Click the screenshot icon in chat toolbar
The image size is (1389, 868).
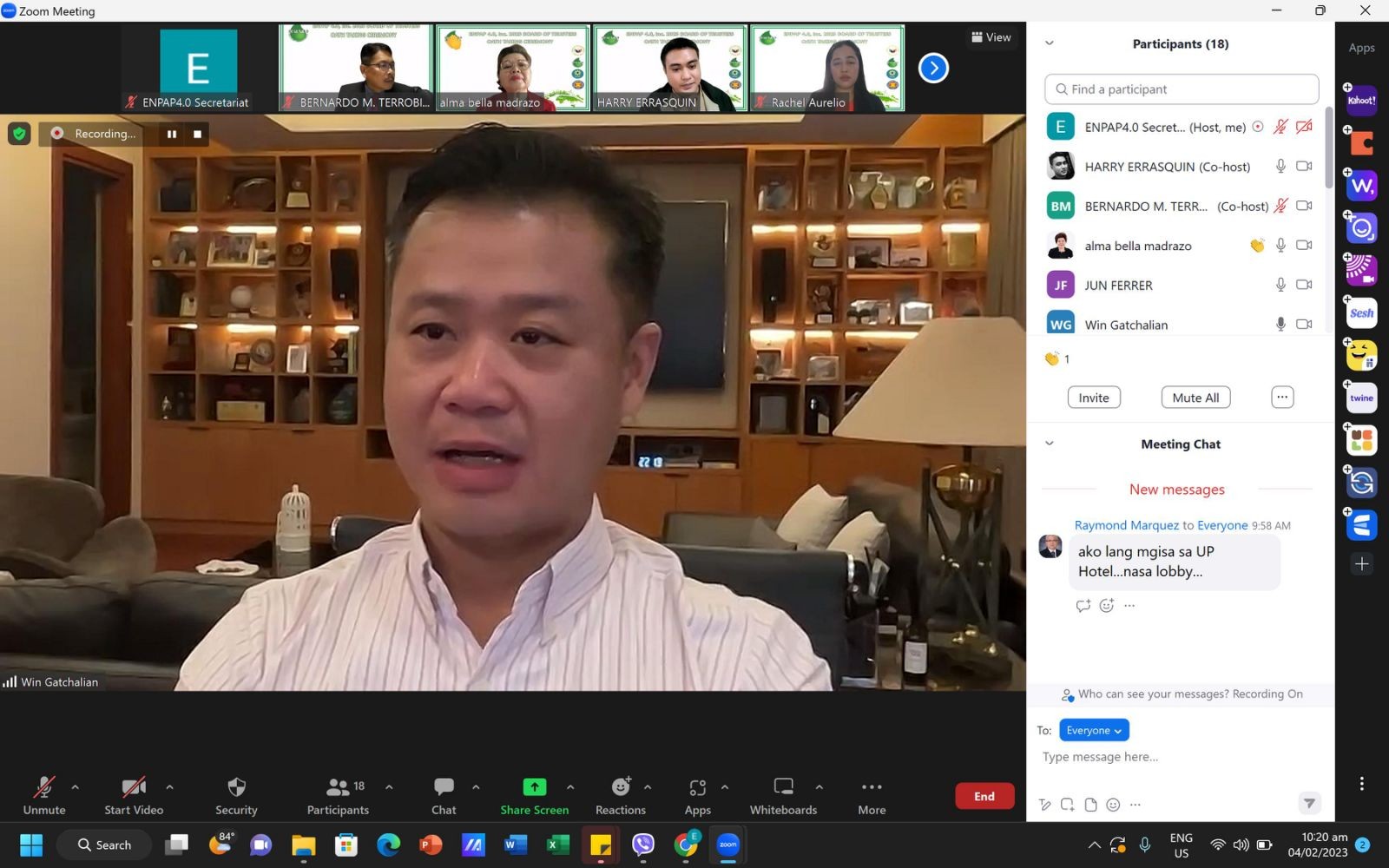(x=1067, y=805)
